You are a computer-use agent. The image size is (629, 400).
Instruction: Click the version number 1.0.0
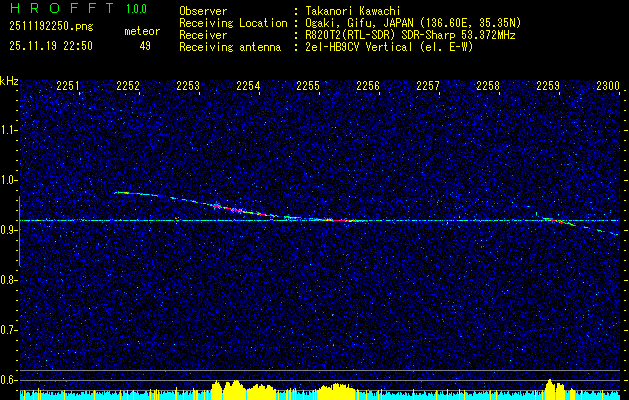pyautogui.click(x=136, y=9)
